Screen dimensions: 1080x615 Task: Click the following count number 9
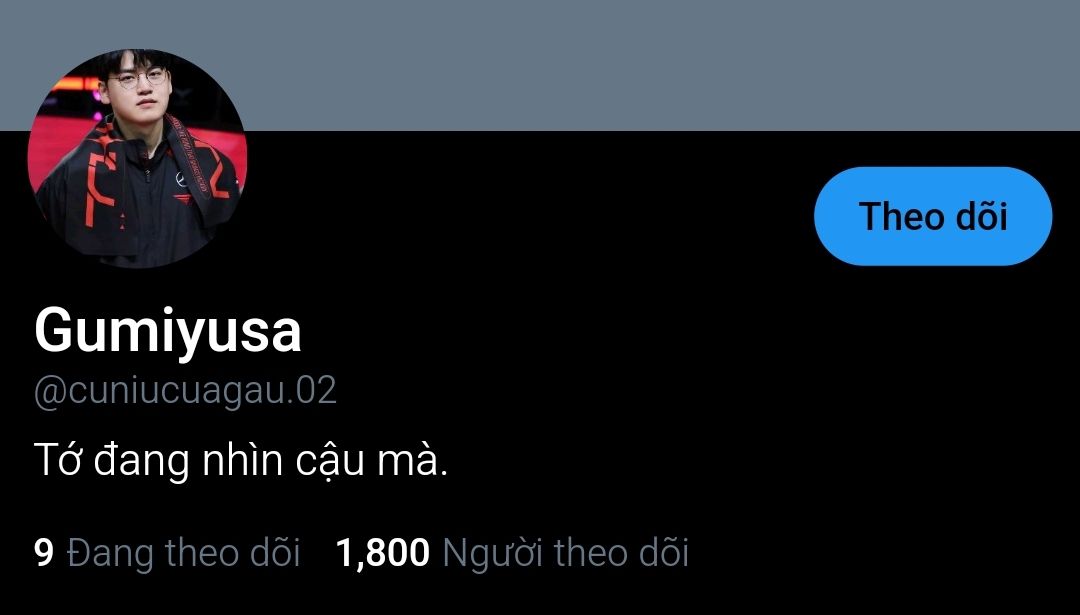pos(43,553)
